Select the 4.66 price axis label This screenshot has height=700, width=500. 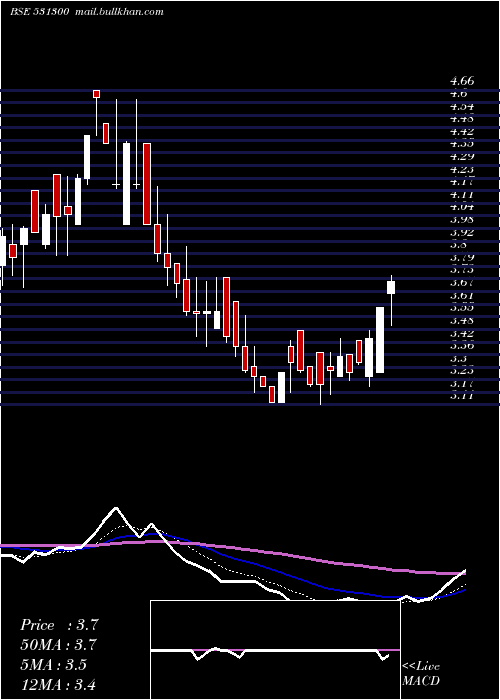(462, 81)
